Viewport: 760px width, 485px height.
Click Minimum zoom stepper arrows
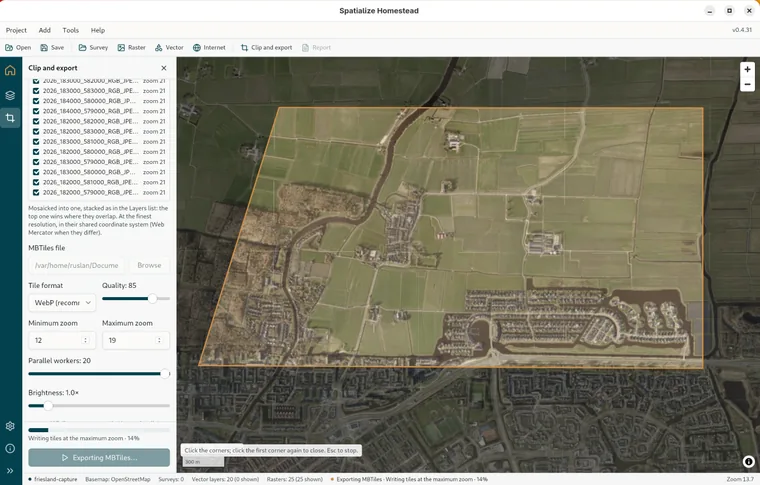[86, 340]
